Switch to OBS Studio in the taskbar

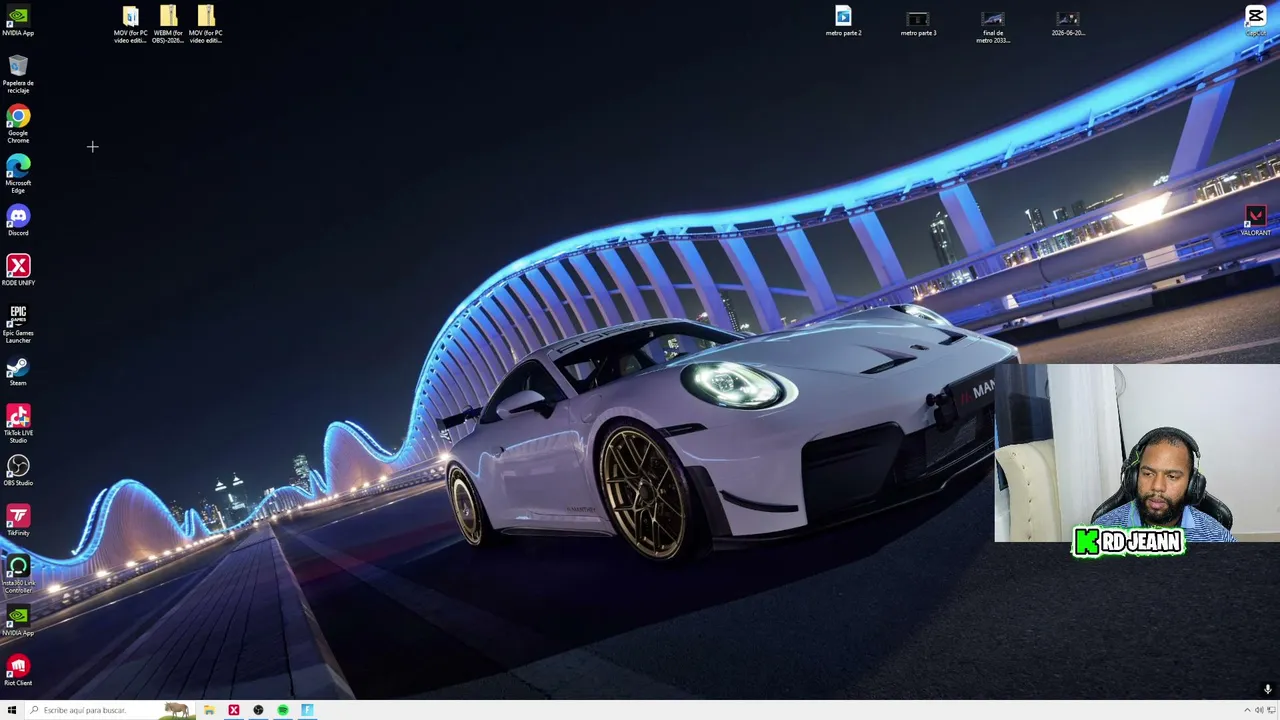258,710
